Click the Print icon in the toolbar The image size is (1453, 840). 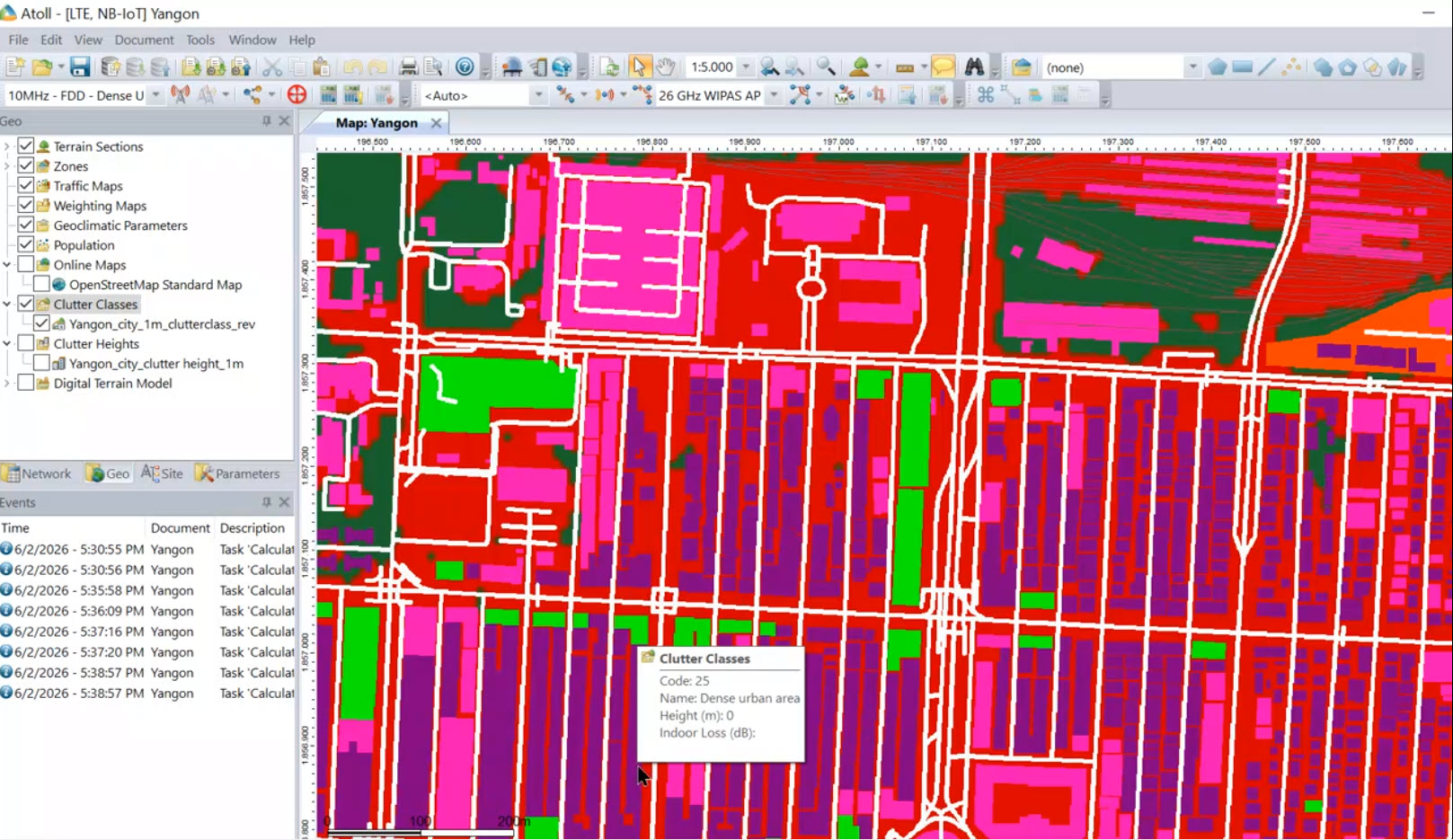coord(408,67)
